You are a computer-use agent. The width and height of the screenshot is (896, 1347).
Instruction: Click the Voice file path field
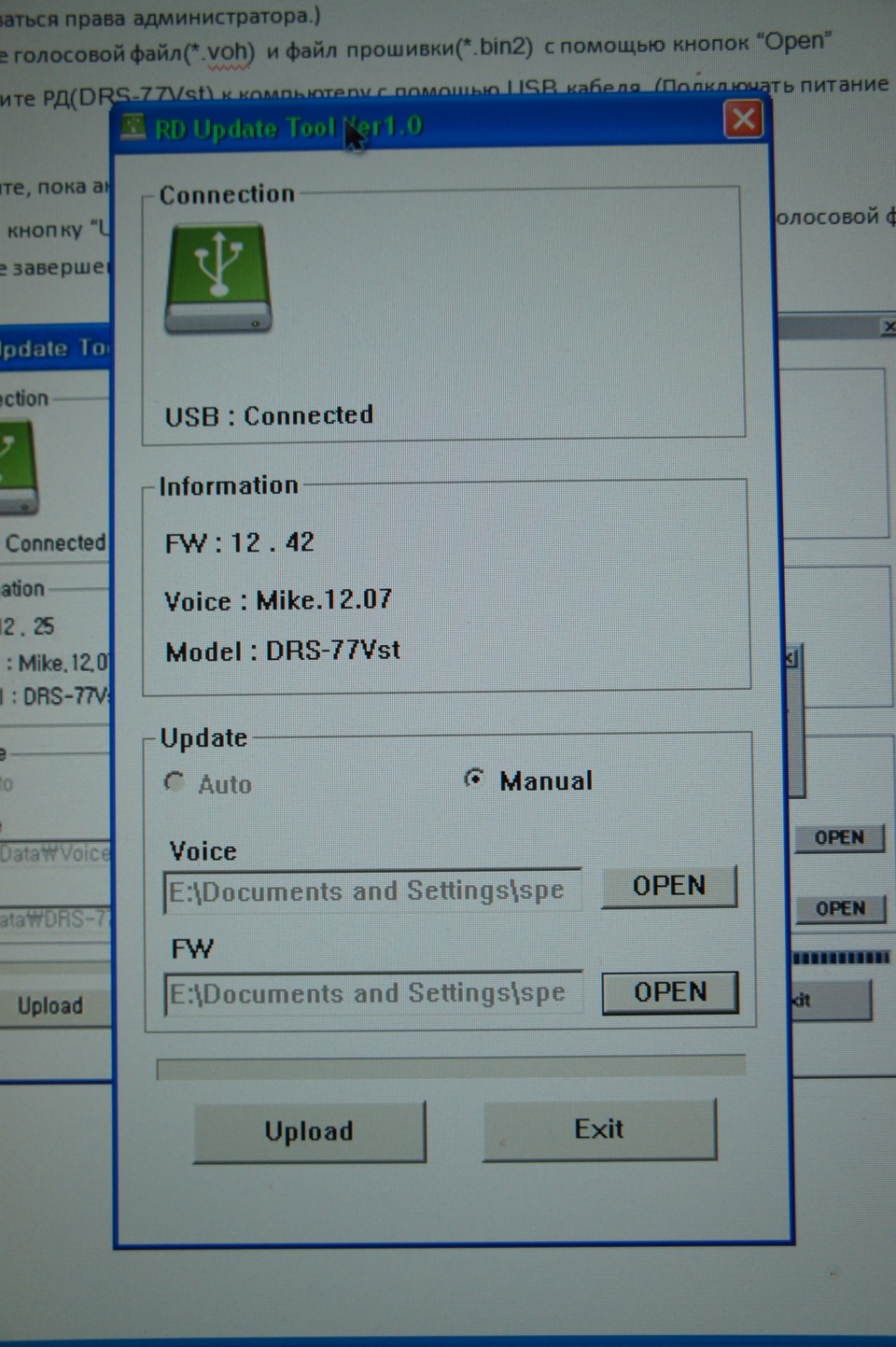tap(371, 891)
